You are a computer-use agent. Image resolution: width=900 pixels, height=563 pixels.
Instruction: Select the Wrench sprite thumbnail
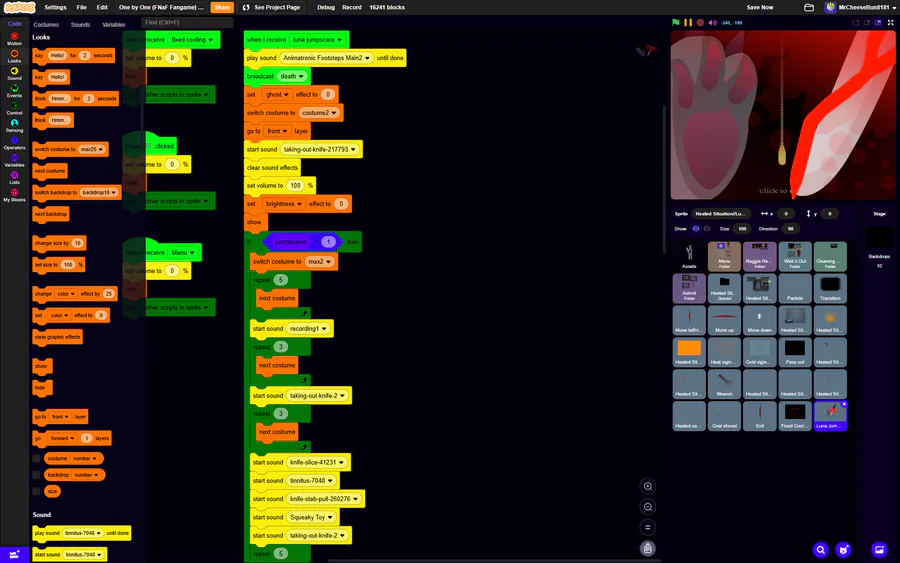(x=724, y=384)
